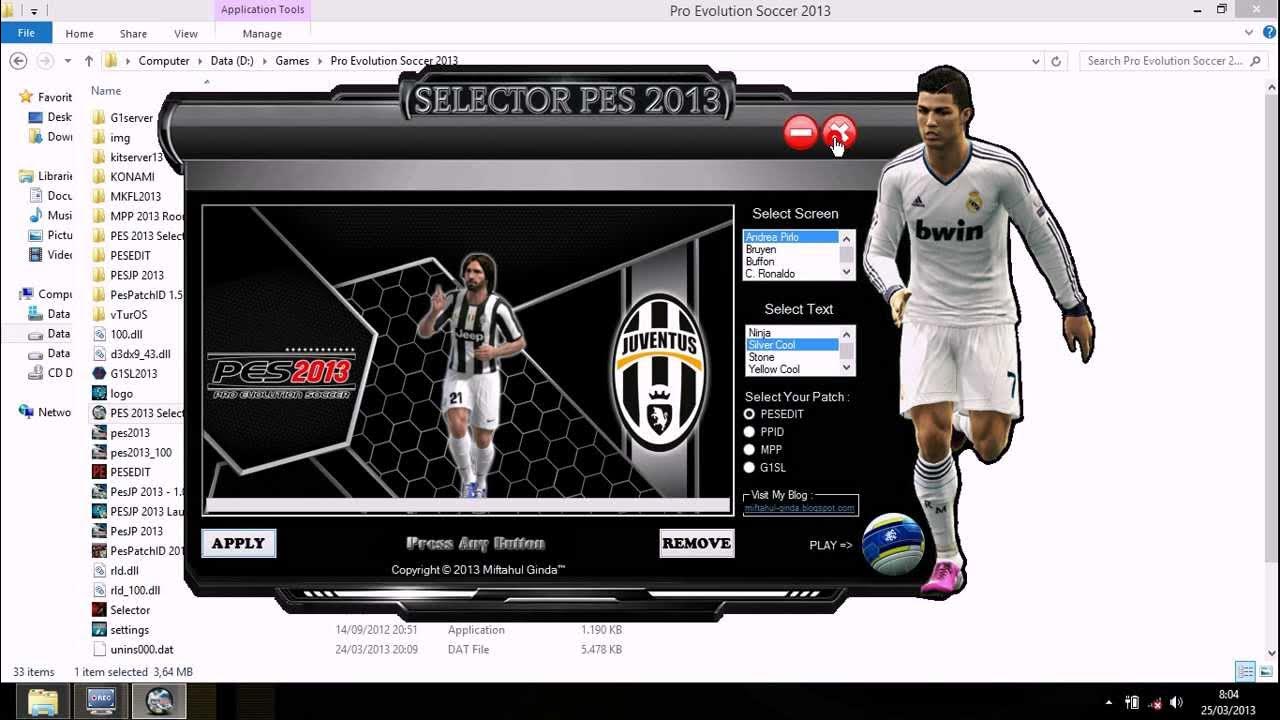Expand the address bar history dropdown
1280x720 pixels.
click(1035, 61)
